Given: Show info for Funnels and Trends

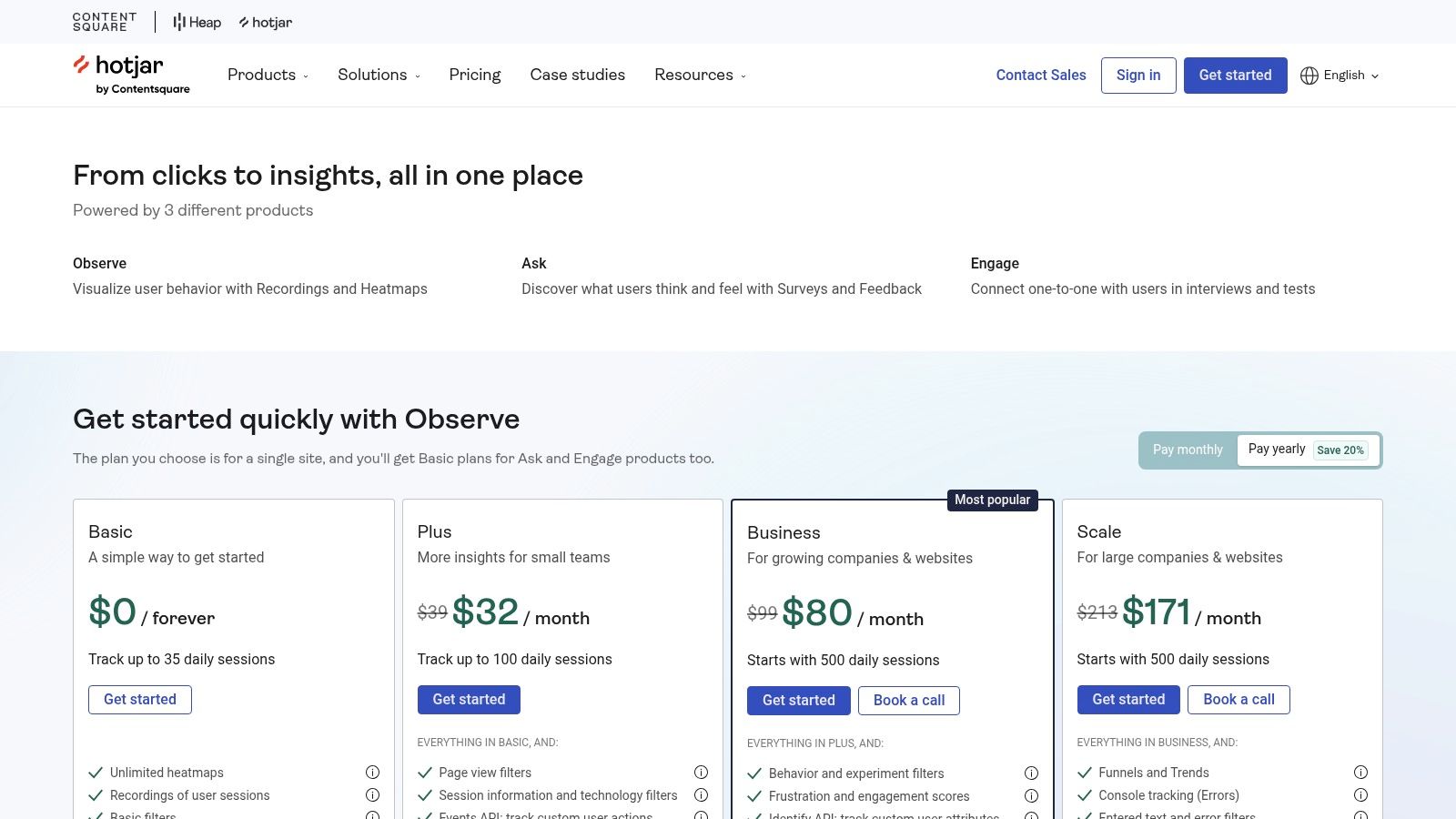Looking at the screenshot, I should (1360, 773).
